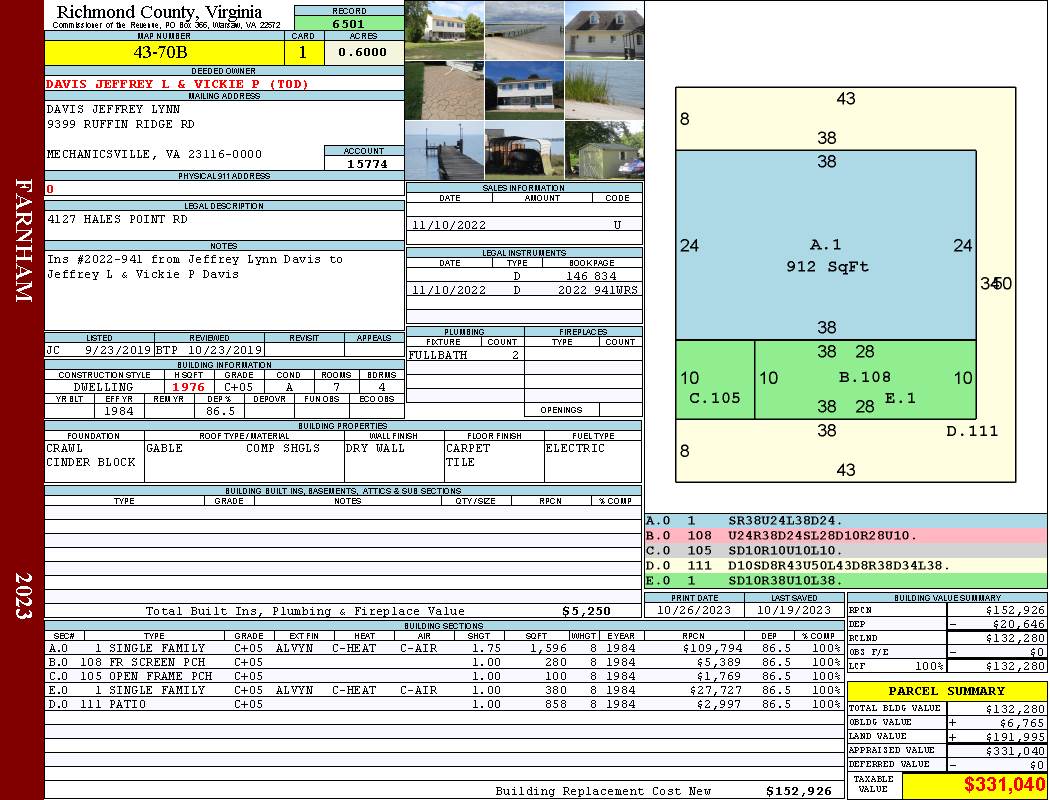Select sketch code row D.0 111

click(x=845, y=565)
